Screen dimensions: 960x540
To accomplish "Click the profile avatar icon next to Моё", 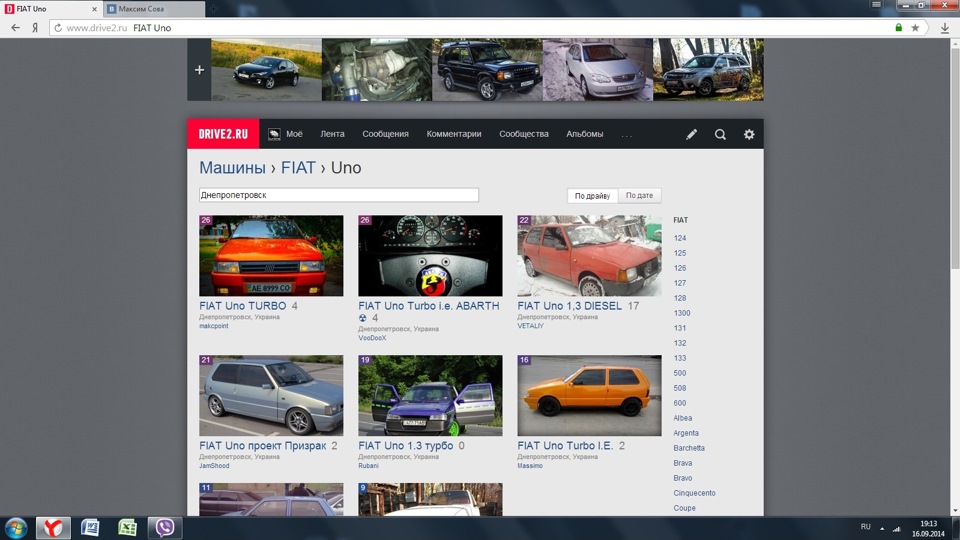I will coord(274,134).
